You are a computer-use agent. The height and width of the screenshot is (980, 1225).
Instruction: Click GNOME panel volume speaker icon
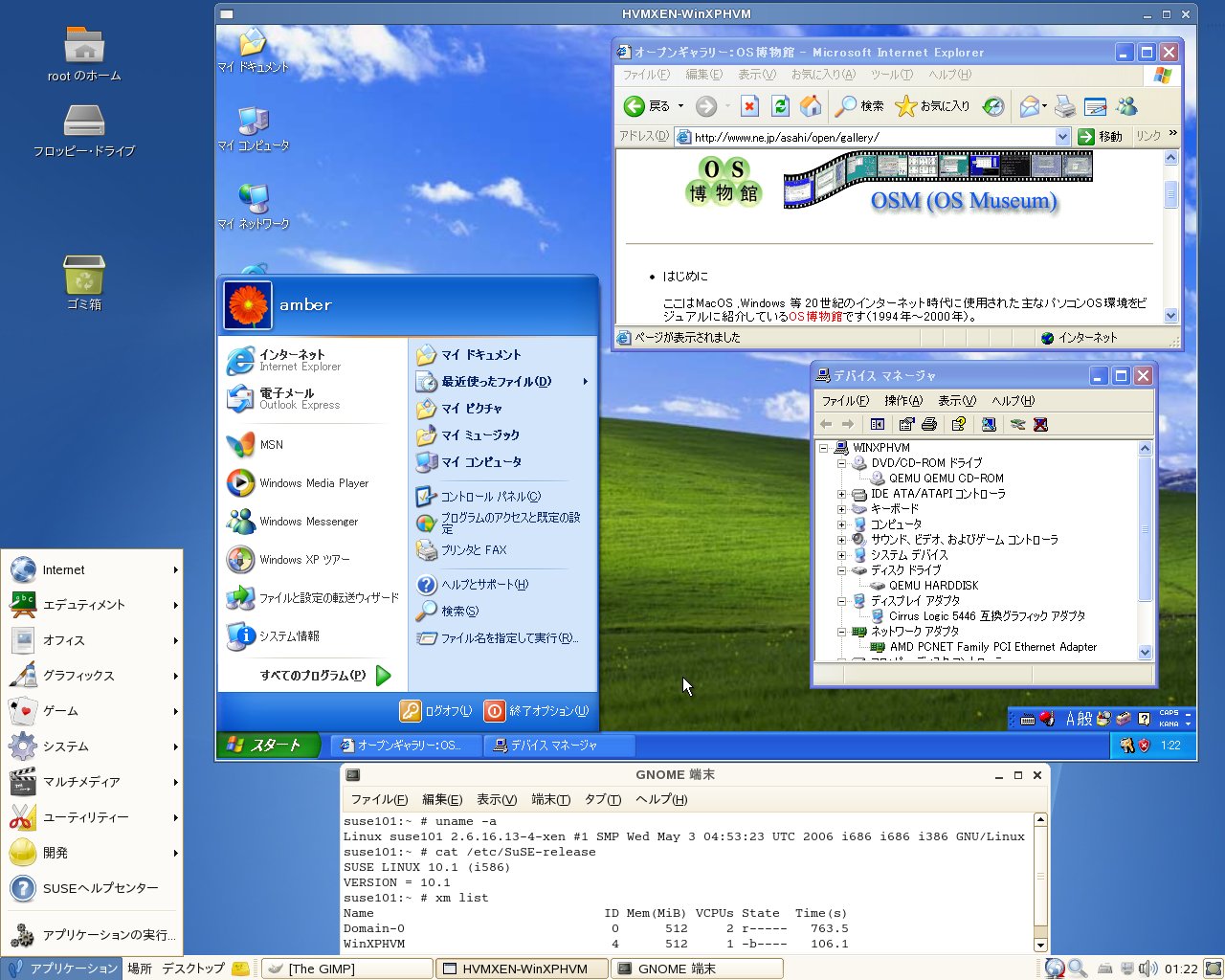point(1148,969)
